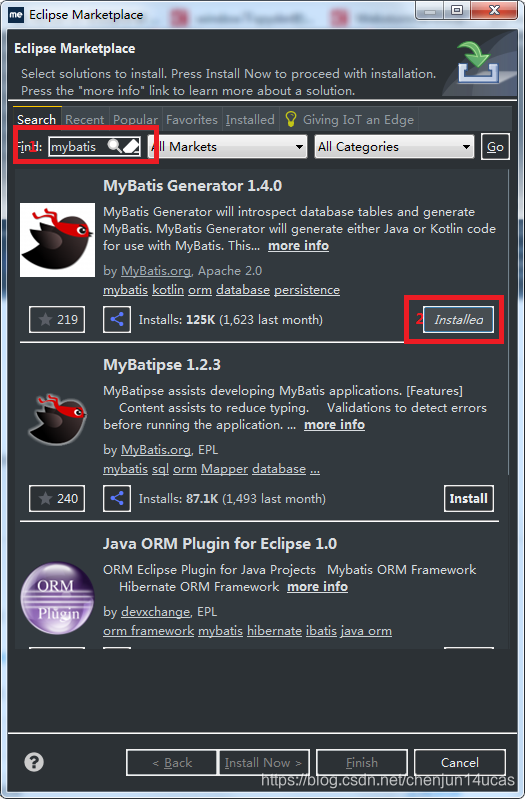Open the Giving IoT an Edge tab
Screen dimensions: 525x799
pyautogui.click(x=349, y=119)
